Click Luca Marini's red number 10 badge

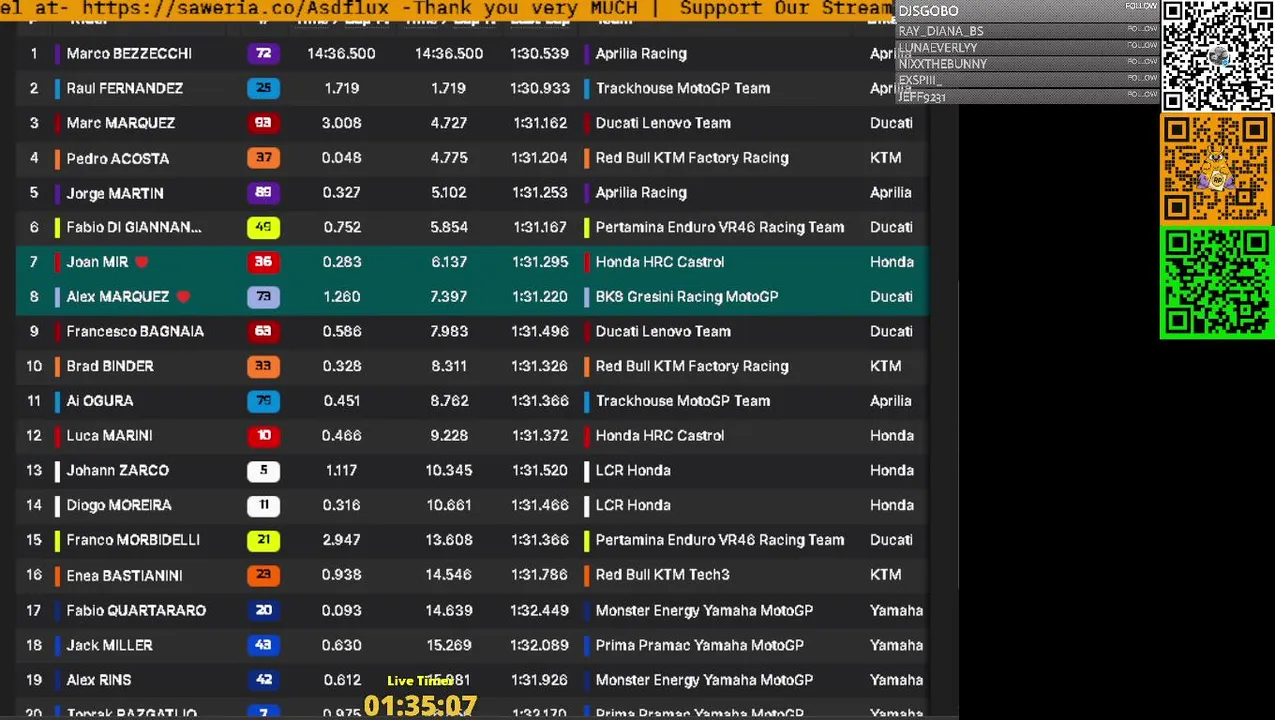(x=263, y=436)
